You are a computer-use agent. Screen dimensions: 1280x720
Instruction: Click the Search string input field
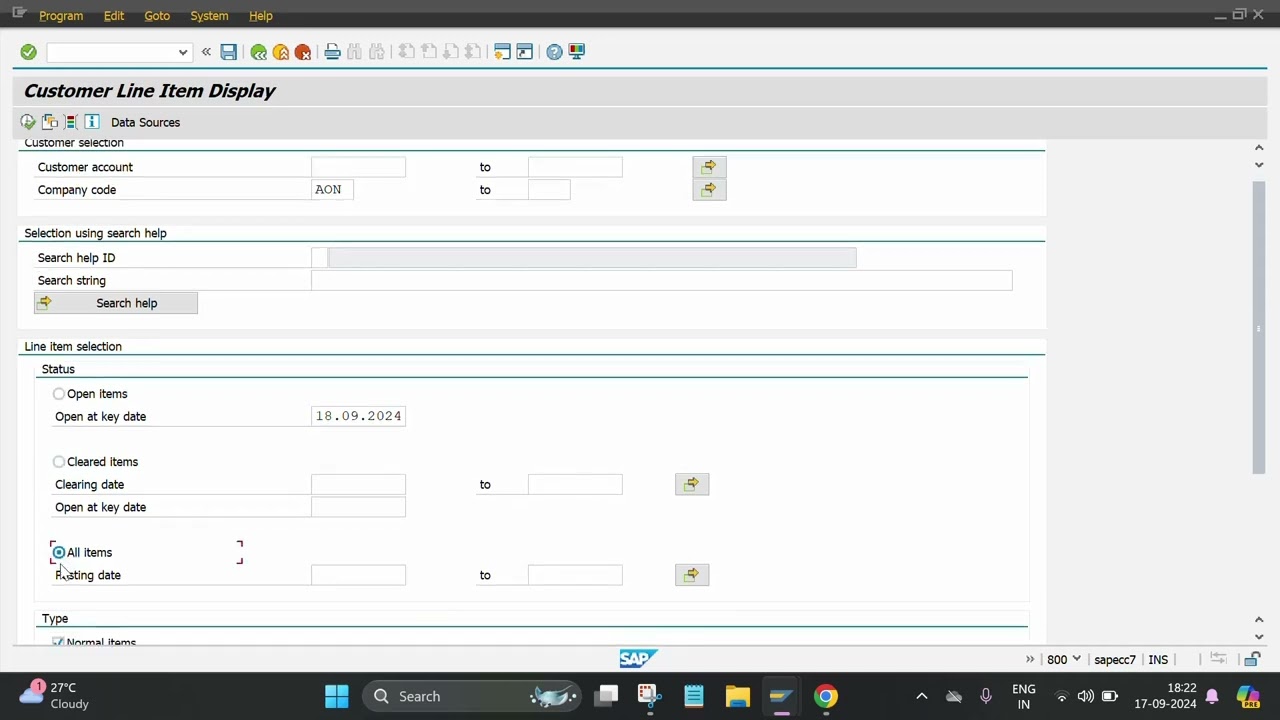pyautogui.click(x=661, y=281)
